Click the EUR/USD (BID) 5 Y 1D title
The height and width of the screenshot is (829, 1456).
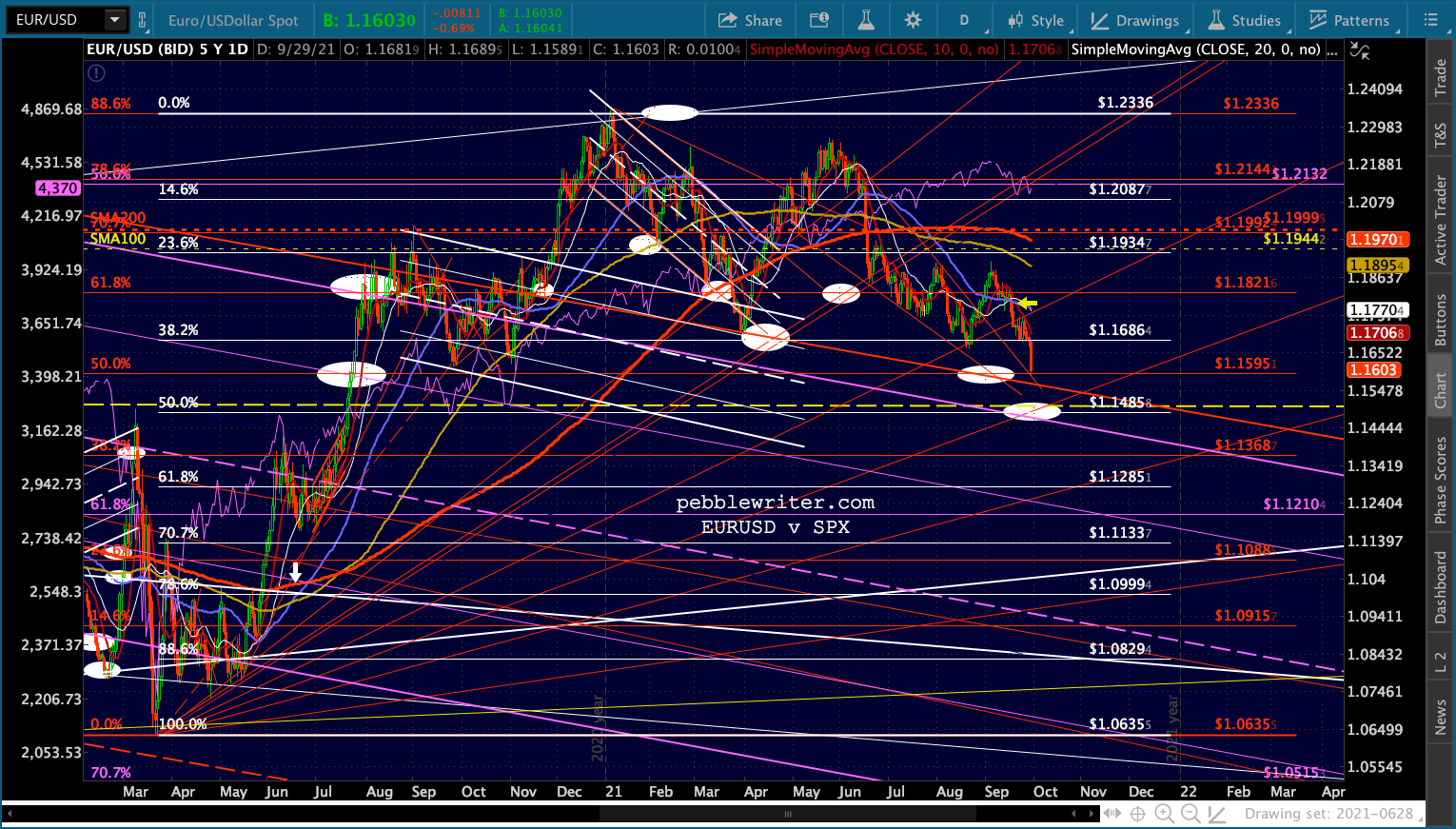tap(167, 49)
